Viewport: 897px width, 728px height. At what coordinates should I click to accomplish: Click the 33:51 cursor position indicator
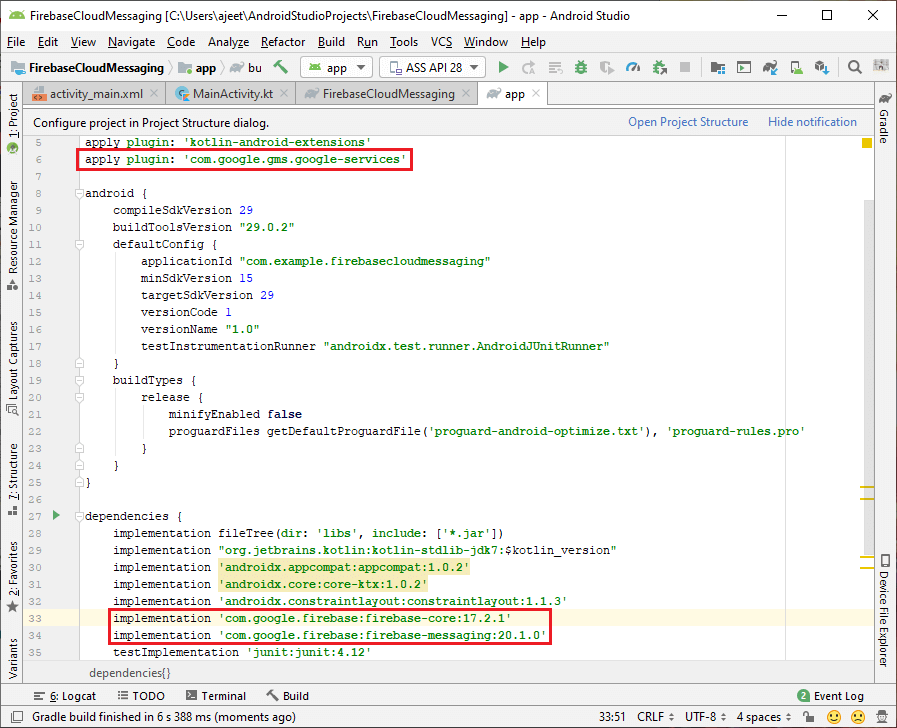(612, 717)
